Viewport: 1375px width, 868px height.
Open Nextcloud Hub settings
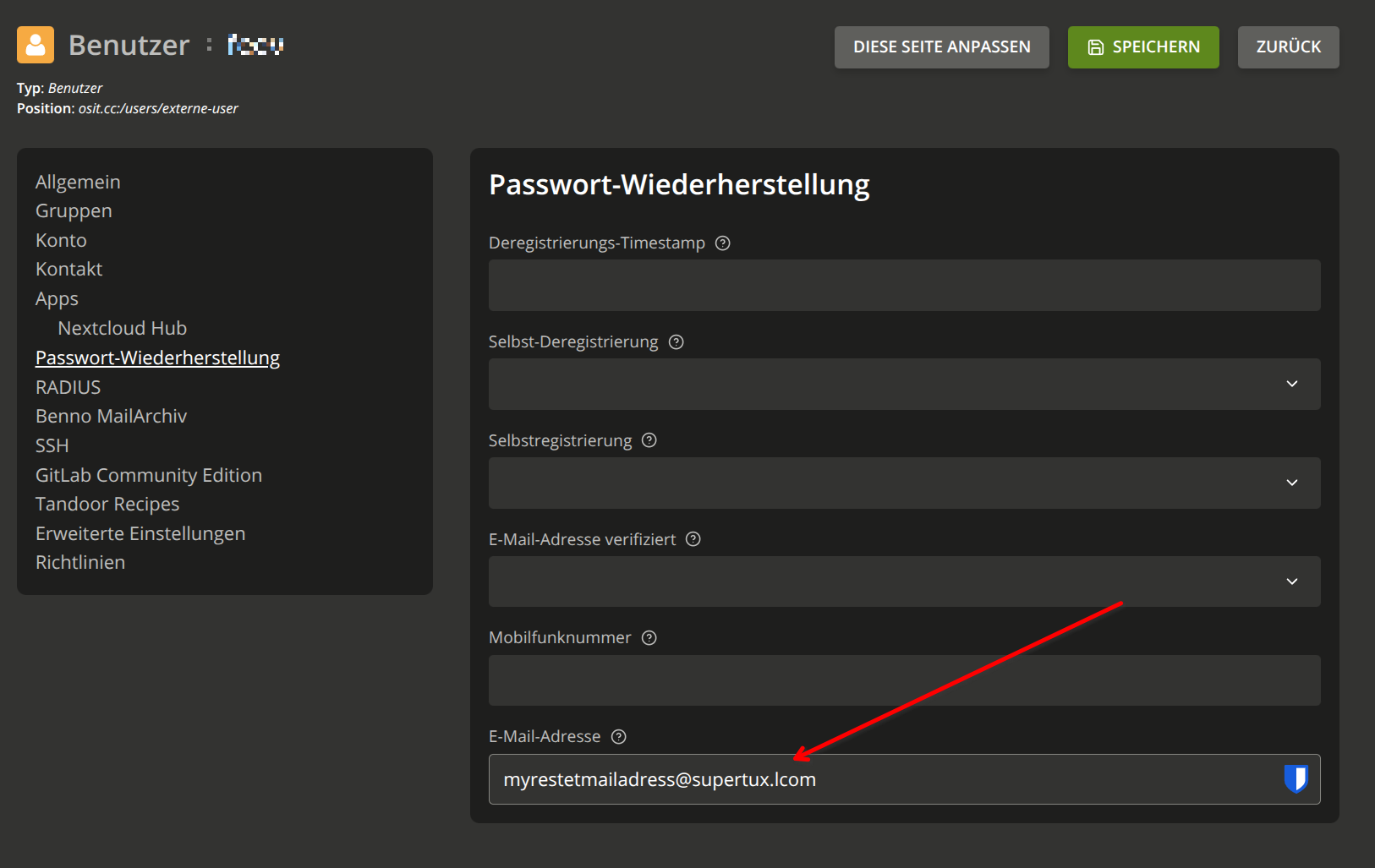(123, 328)
